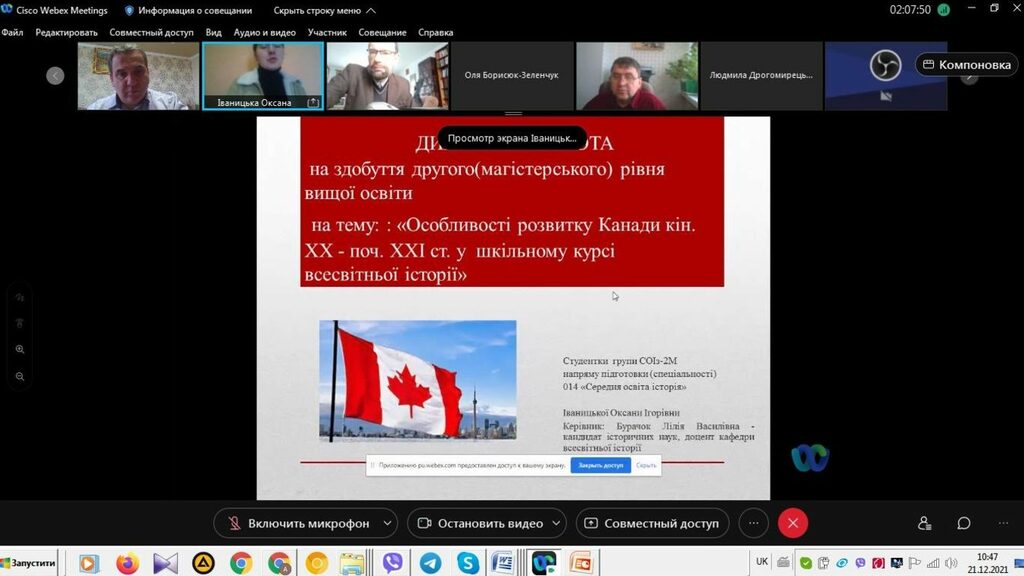Screen dimensions: 1024x576
Task: Open Skype from the taskbar
Action: point(467,563)
